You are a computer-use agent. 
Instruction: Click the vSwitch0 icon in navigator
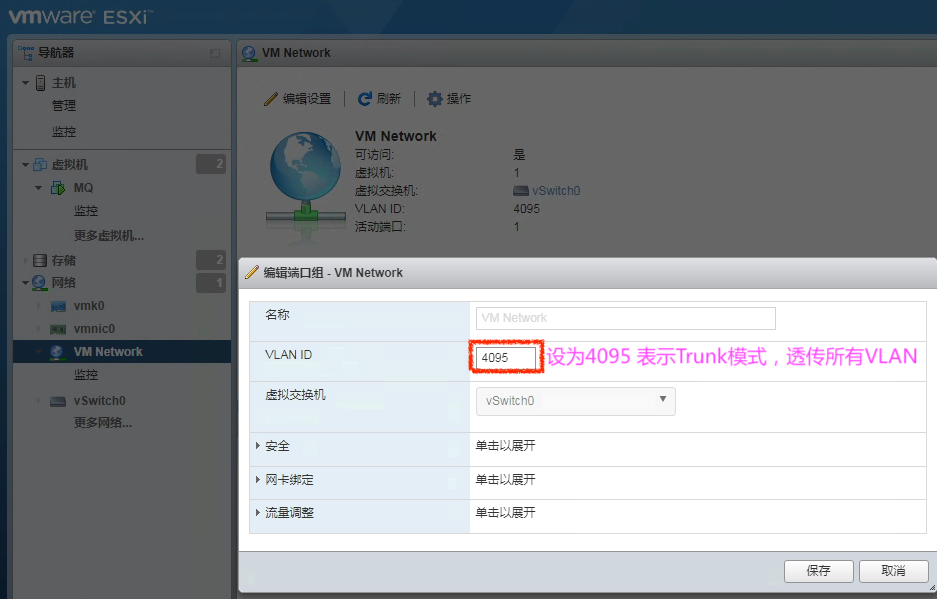pos(58,401)
